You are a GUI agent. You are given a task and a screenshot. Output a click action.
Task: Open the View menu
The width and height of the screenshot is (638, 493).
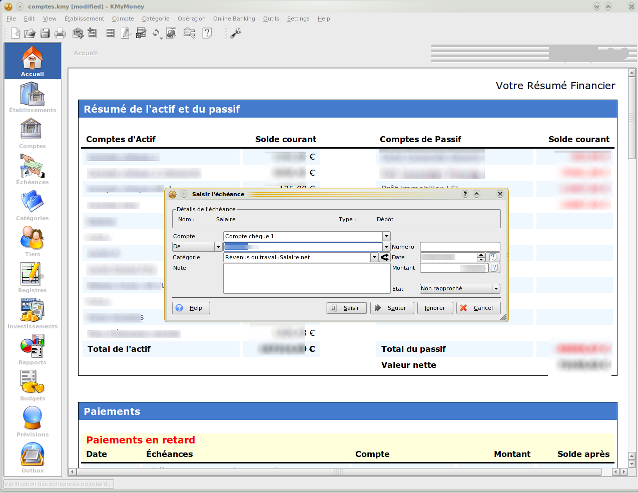49,19
